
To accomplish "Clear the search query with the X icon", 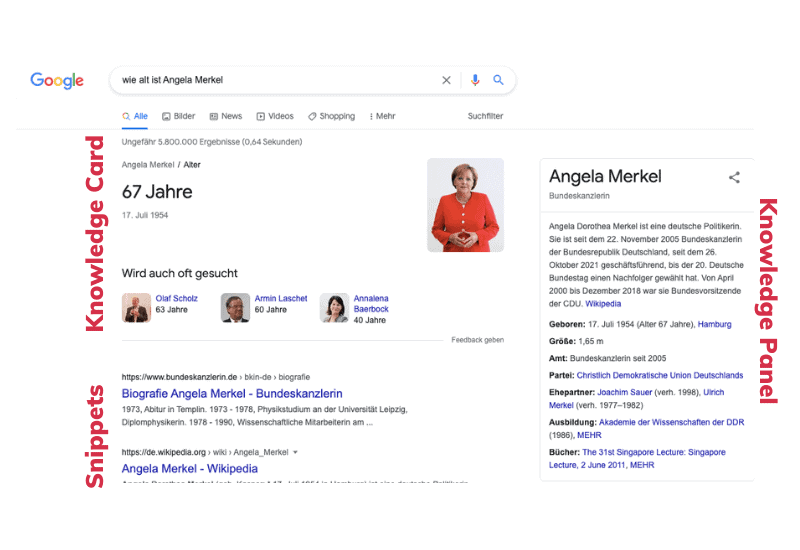I will click(x=446, y=80).
